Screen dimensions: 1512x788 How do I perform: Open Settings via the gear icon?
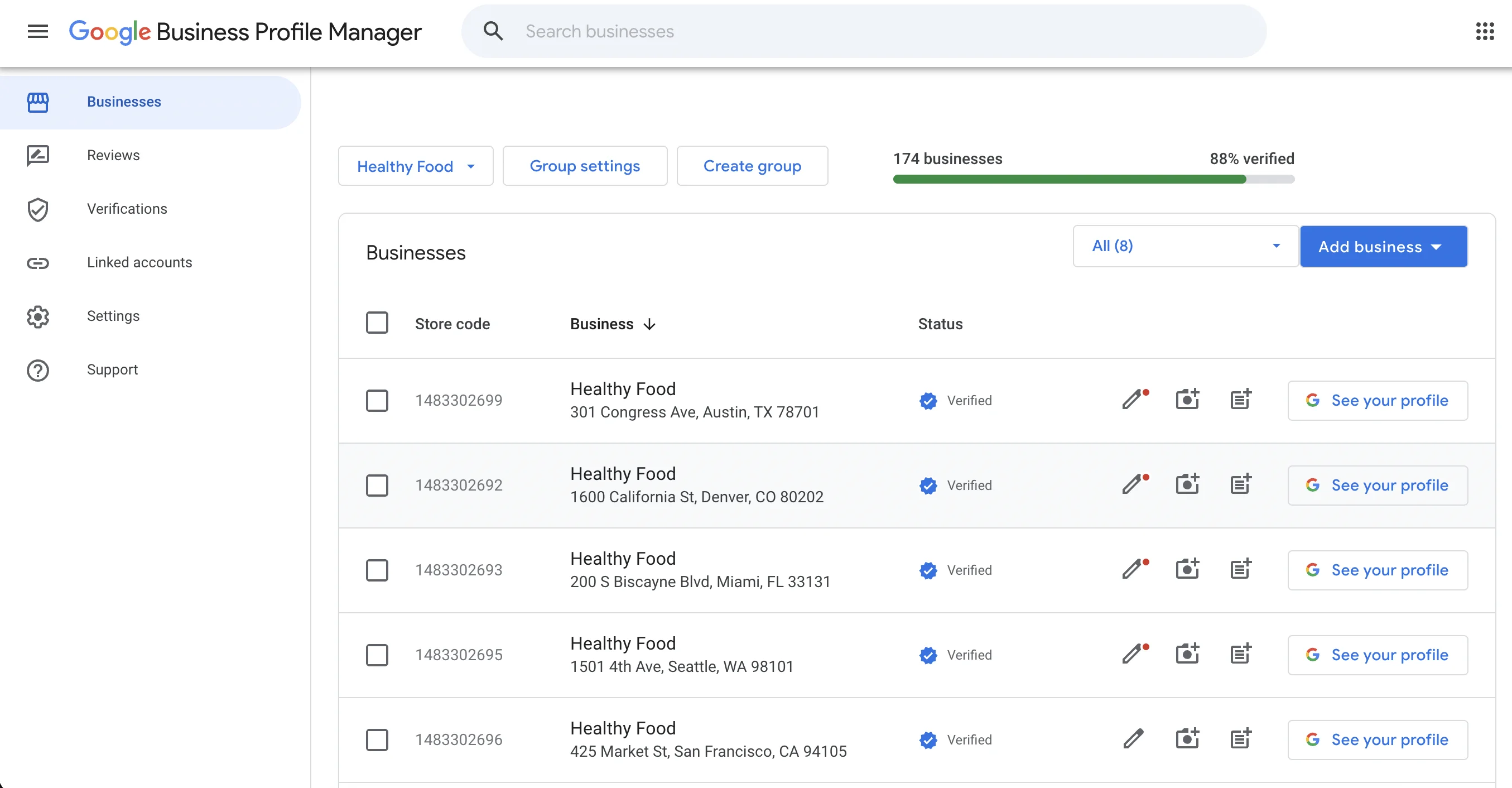click(x=37, y=316)
